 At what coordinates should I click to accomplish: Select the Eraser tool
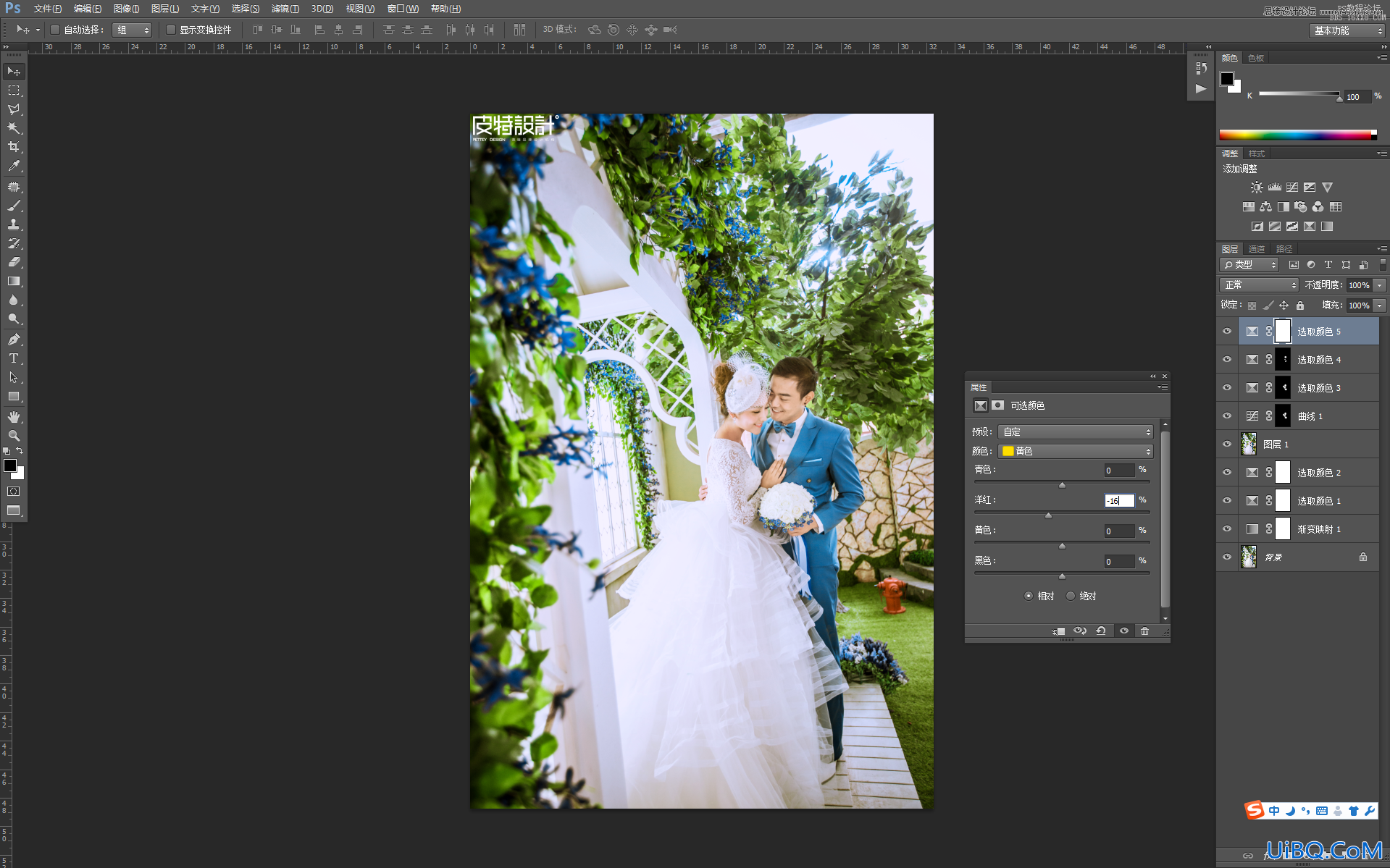click(14, 262)
